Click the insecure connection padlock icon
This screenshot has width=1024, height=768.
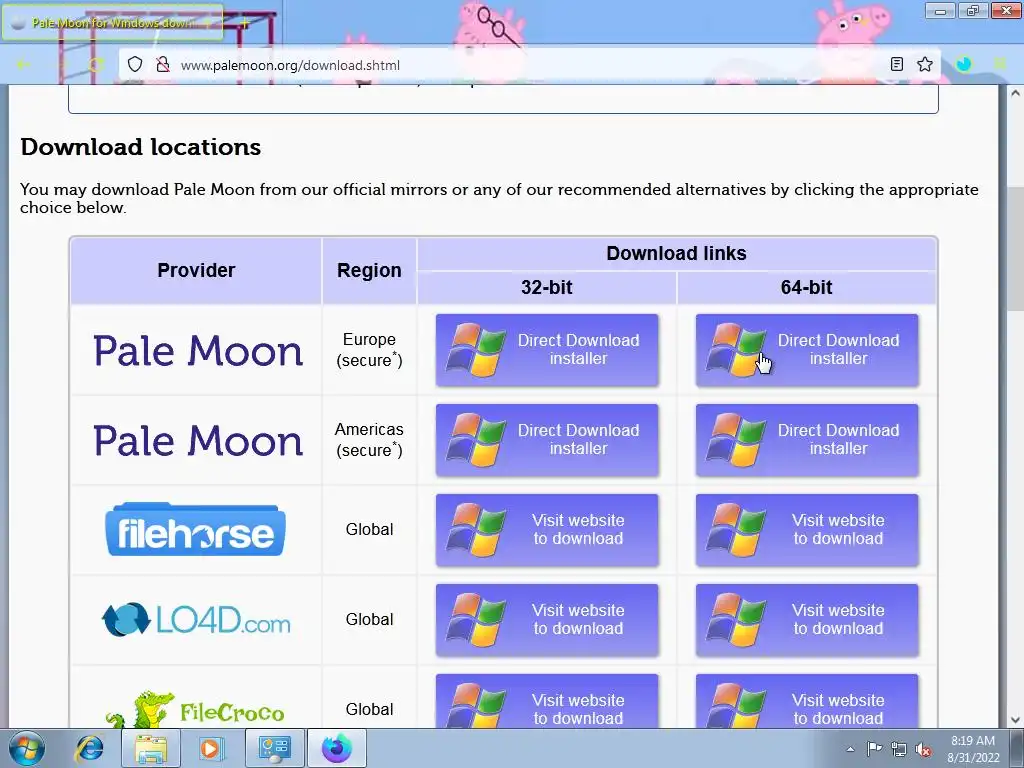162,65
